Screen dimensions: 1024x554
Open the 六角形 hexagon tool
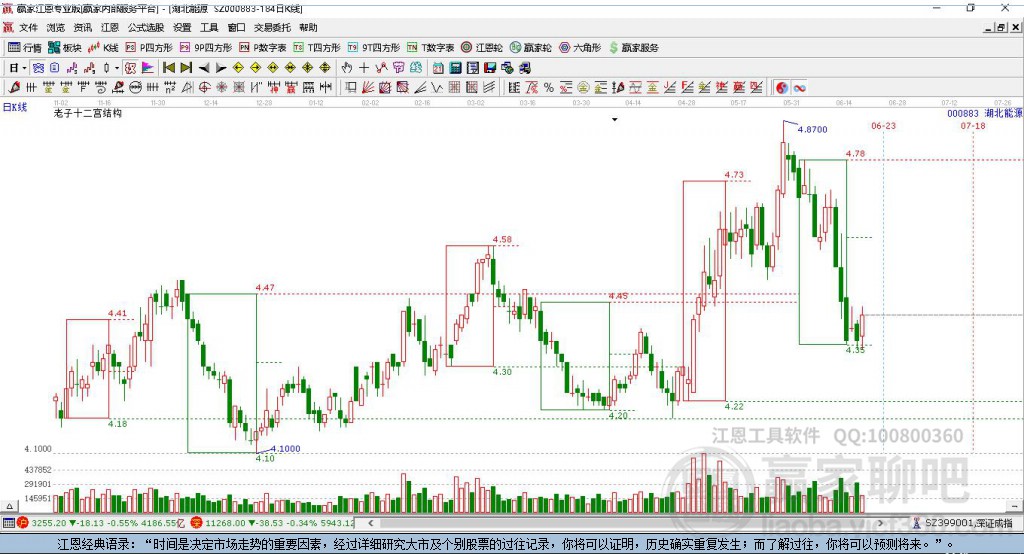(x=580, y=48)
